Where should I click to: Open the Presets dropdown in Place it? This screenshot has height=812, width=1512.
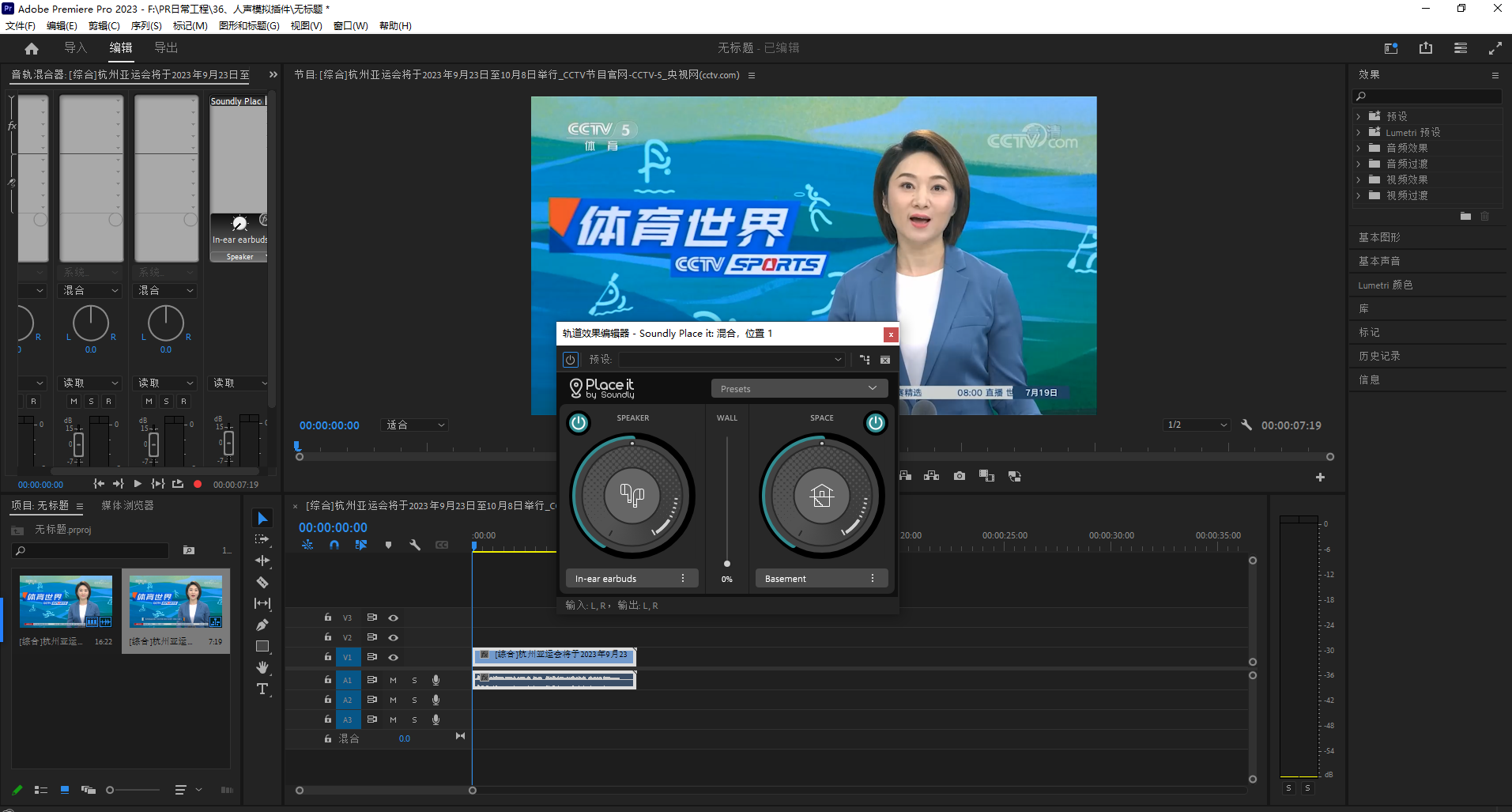tap(798, 388)
